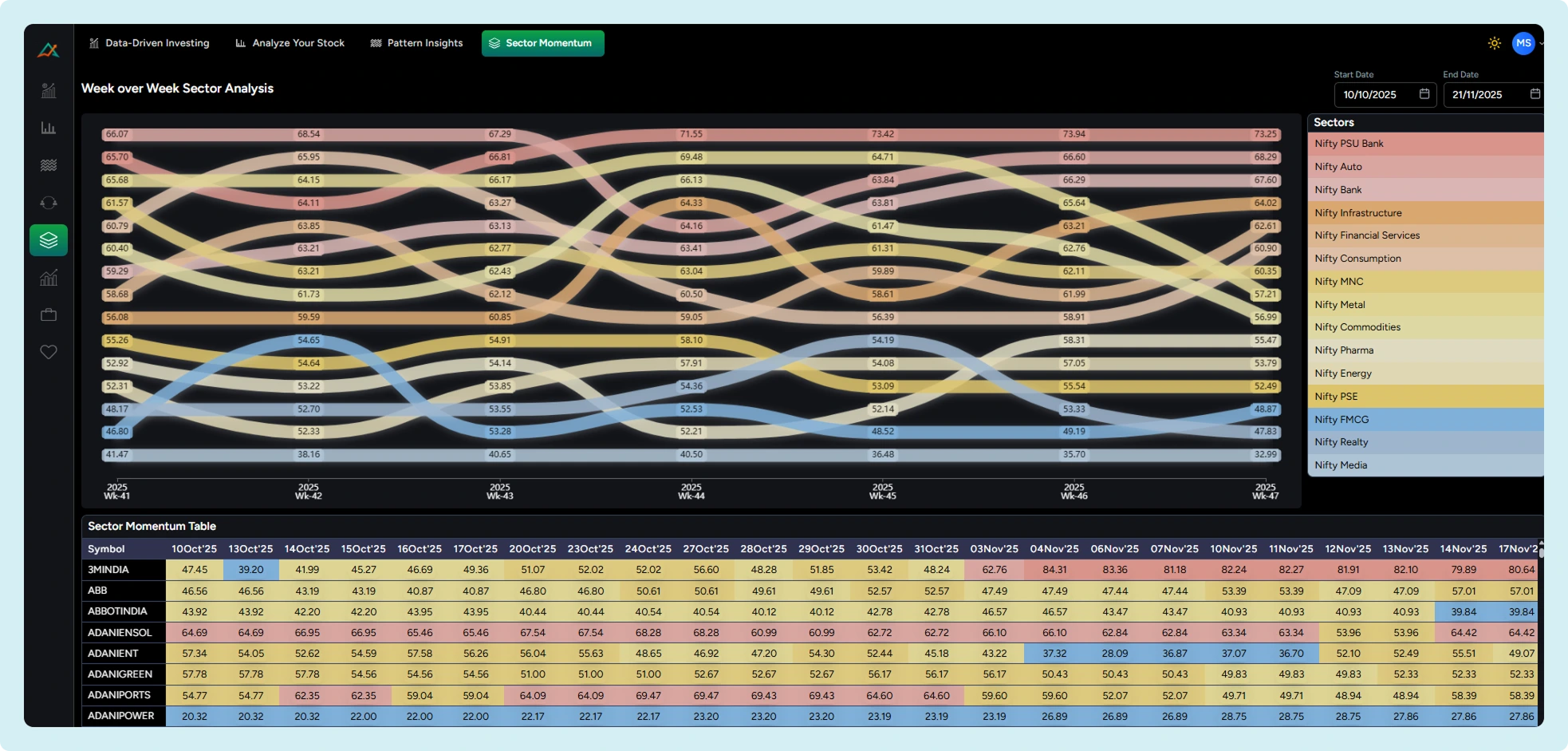Open the wave pattern icon in sidebar
The width and height of the screenshot is (1568, 751).
tap(49, 165)
